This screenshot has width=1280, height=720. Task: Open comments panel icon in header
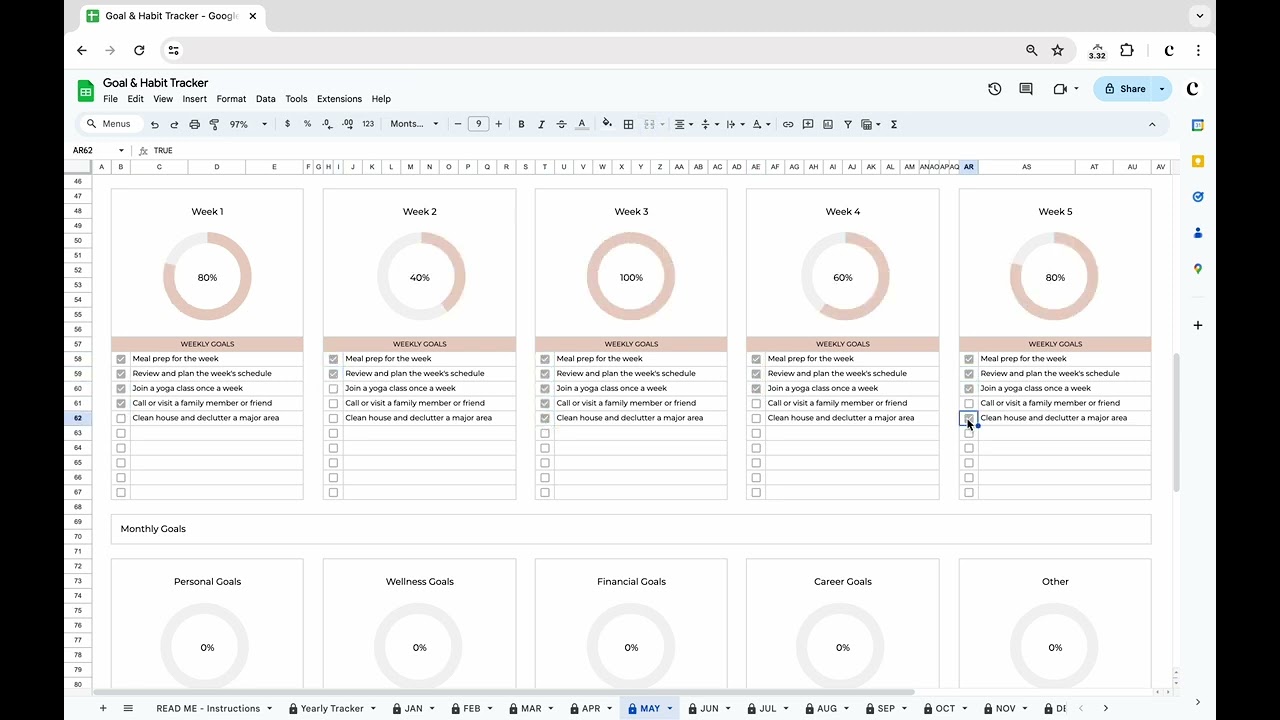[1026, 89]
